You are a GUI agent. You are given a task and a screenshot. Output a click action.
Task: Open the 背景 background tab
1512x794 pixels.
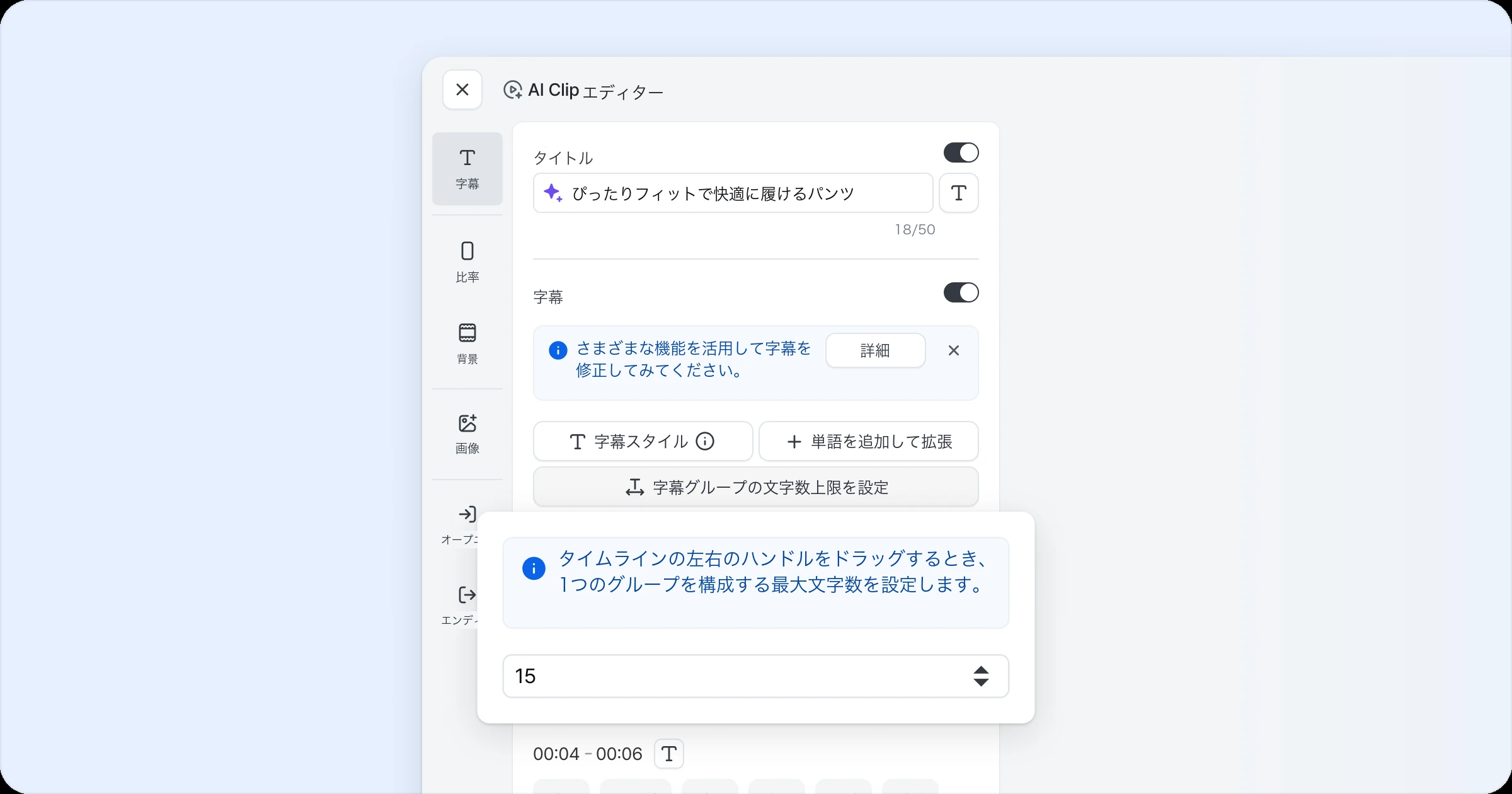(467, 343)
